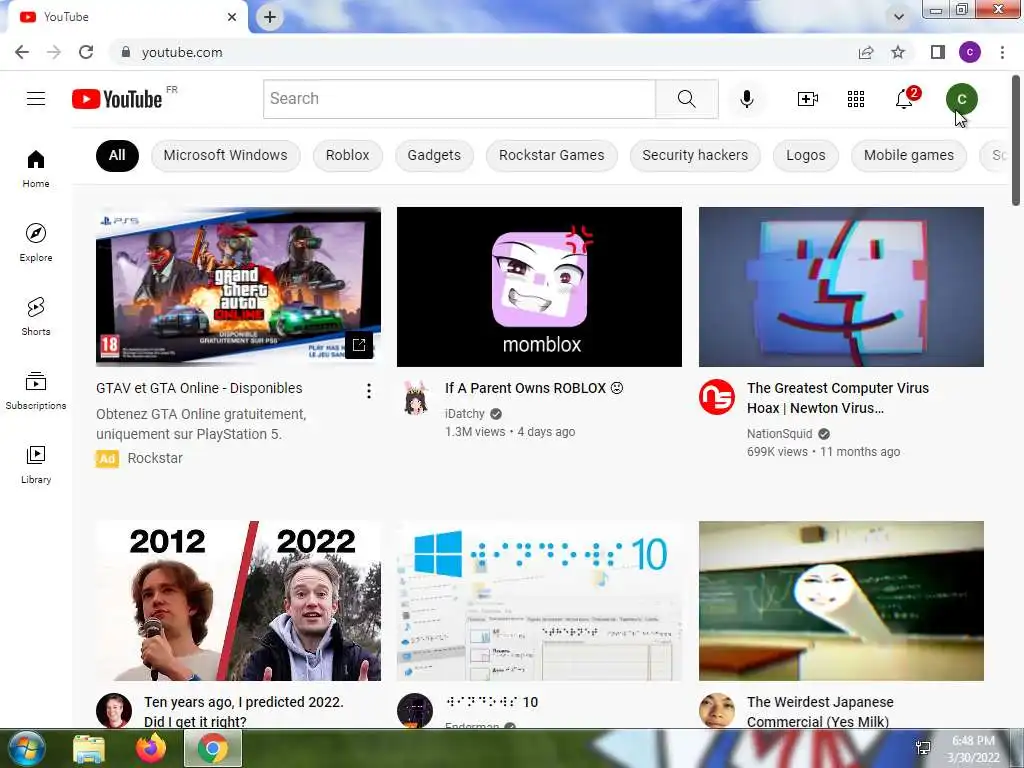Open NationSquid channel avatar
This screenshot has width=1024, height=768.
pos(716,397)
